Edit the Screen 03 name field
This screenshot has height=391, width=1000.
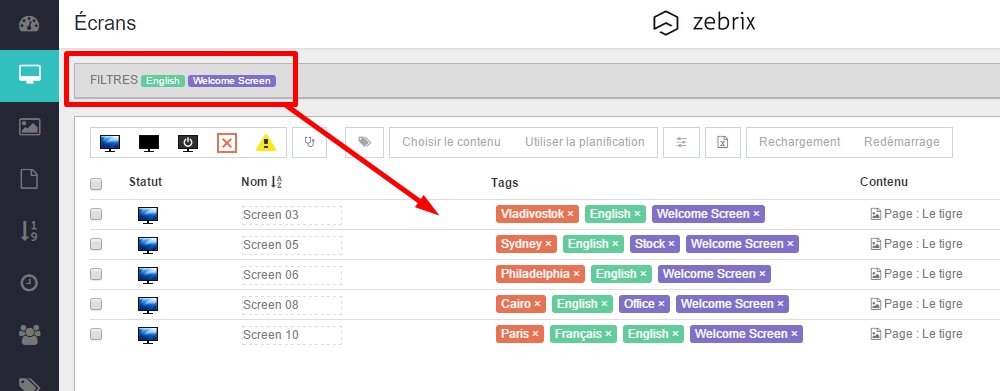click(x=291, y=215)
